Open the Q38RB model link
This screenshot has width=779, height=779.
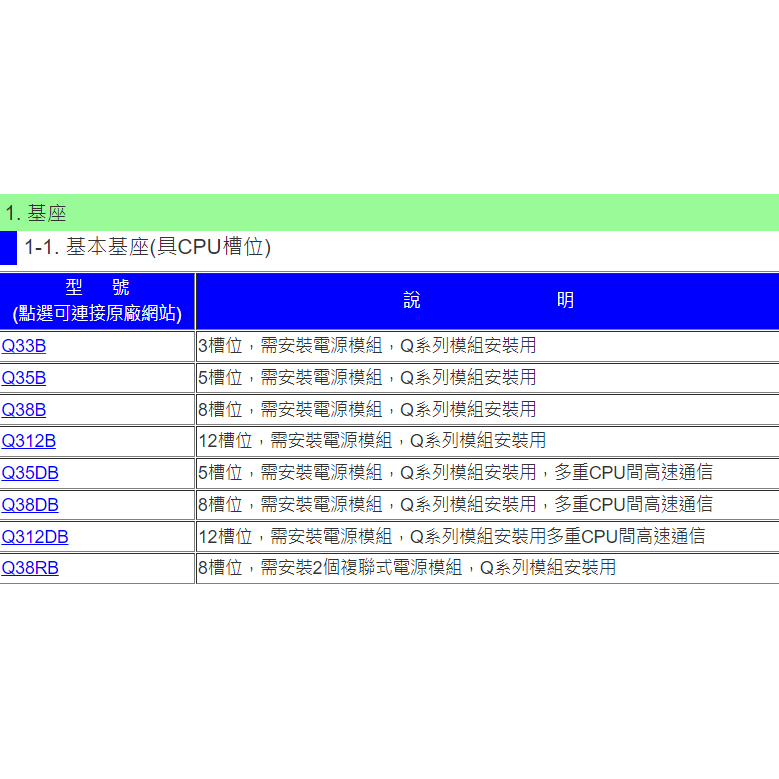[x=30, y=568]
